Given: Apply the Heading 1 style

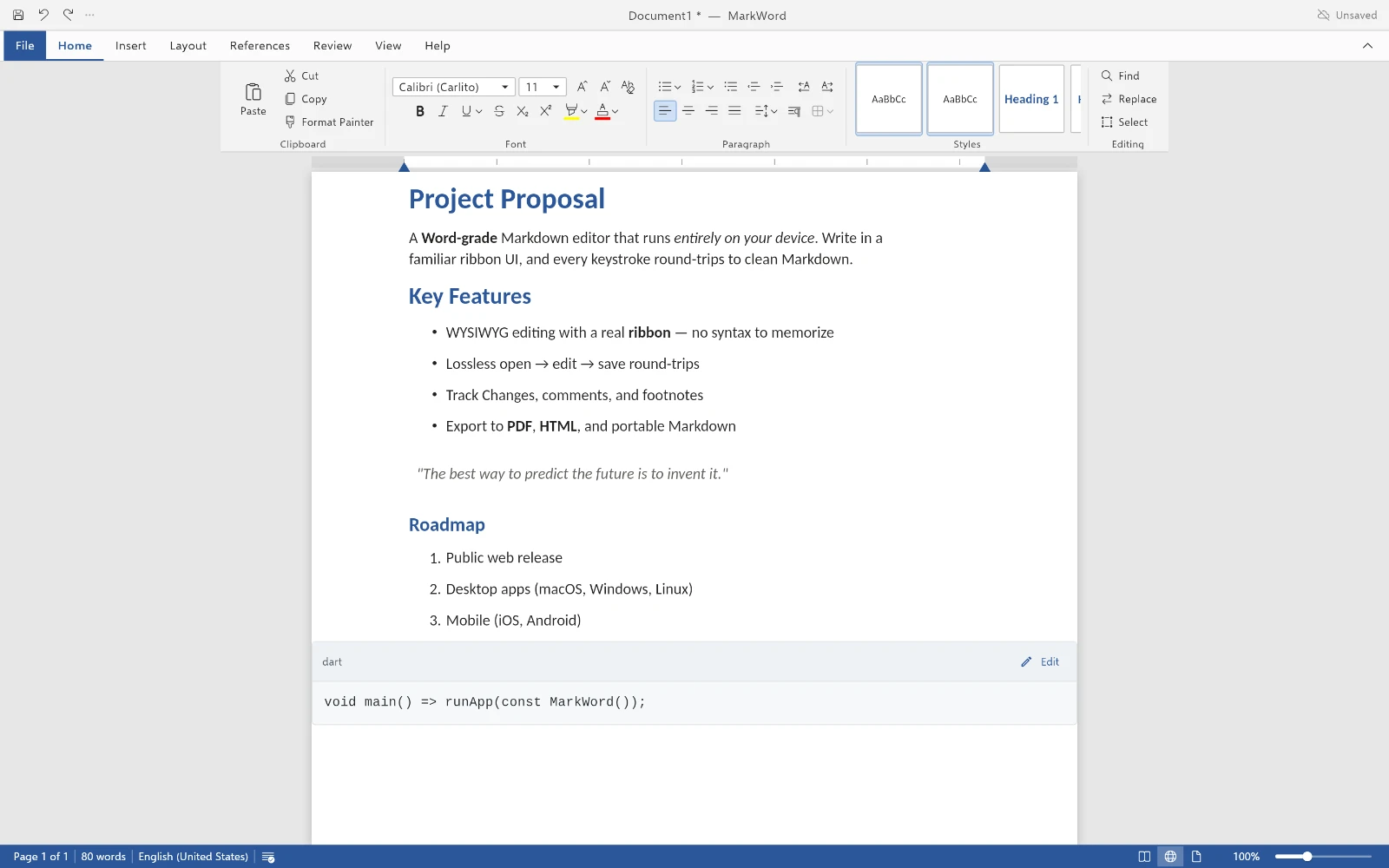Looking at the screenshot, I should pyautogui.click(x=1031, y=99).
